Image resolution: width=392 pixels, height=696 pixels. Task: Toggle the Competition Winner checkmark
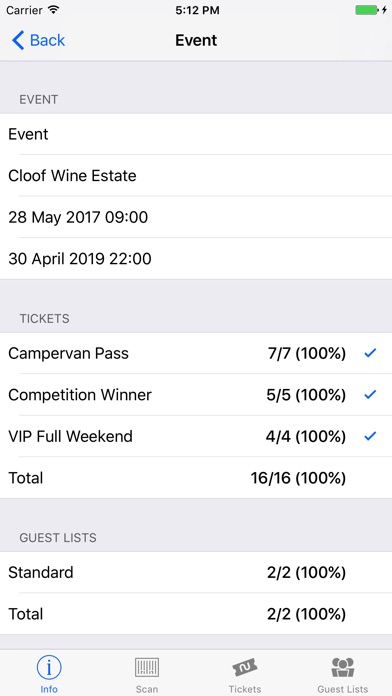pyautogui.click(x=370, y=395)
